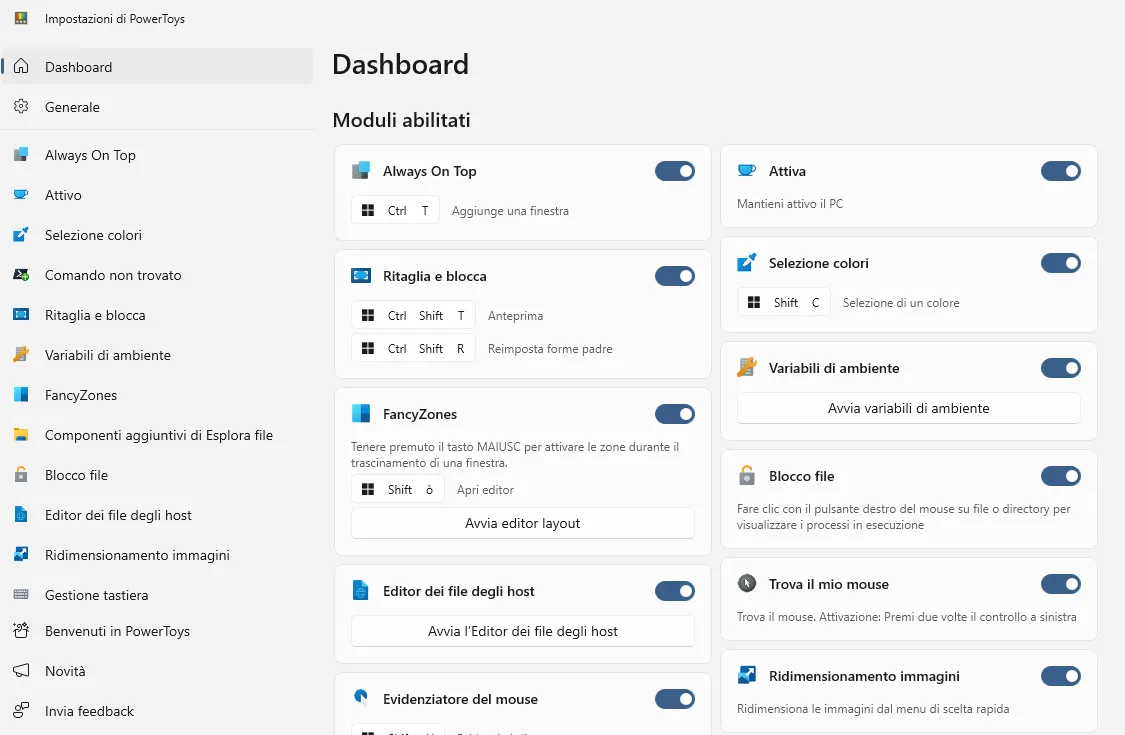Open Invia feedback in the sidebar

pos(158,711)
